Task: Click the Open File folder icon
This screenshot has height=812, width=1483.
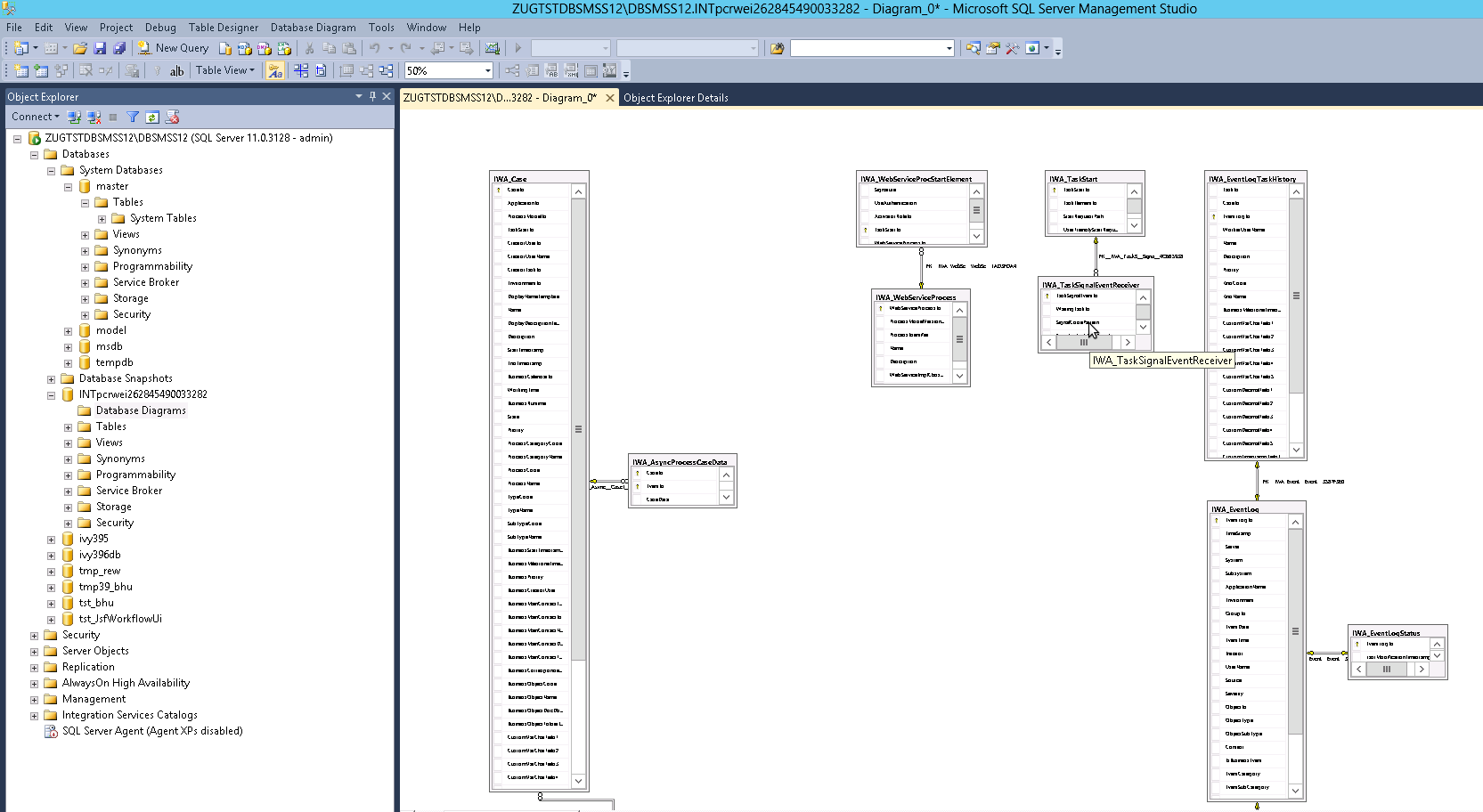Action: [x=80, y=48]
